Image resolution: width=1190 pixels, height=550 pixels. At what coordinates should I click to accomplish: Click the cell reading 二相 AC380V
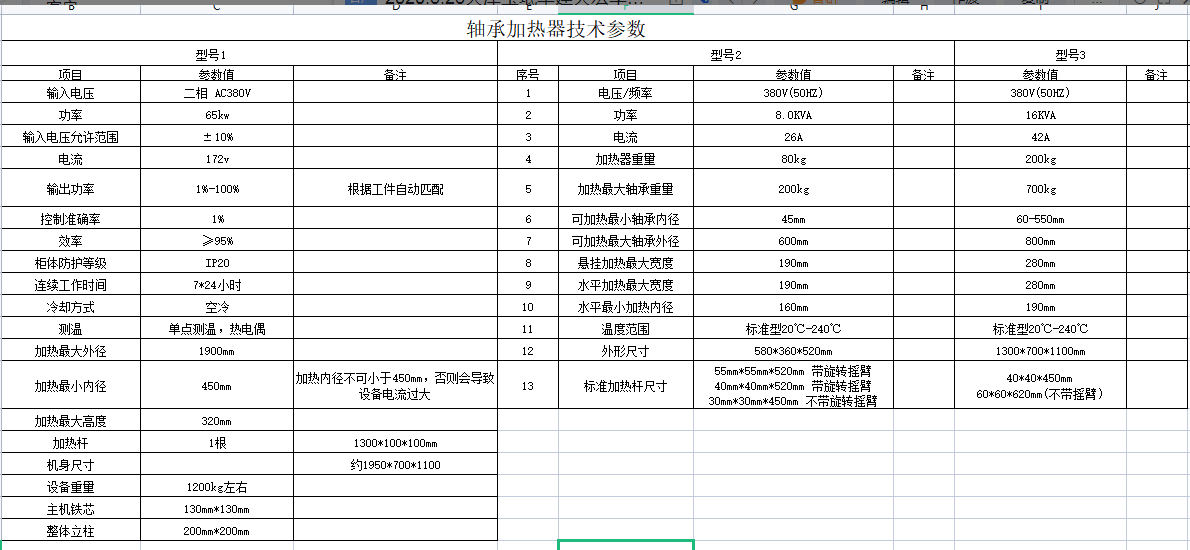(x=217, y=93)
